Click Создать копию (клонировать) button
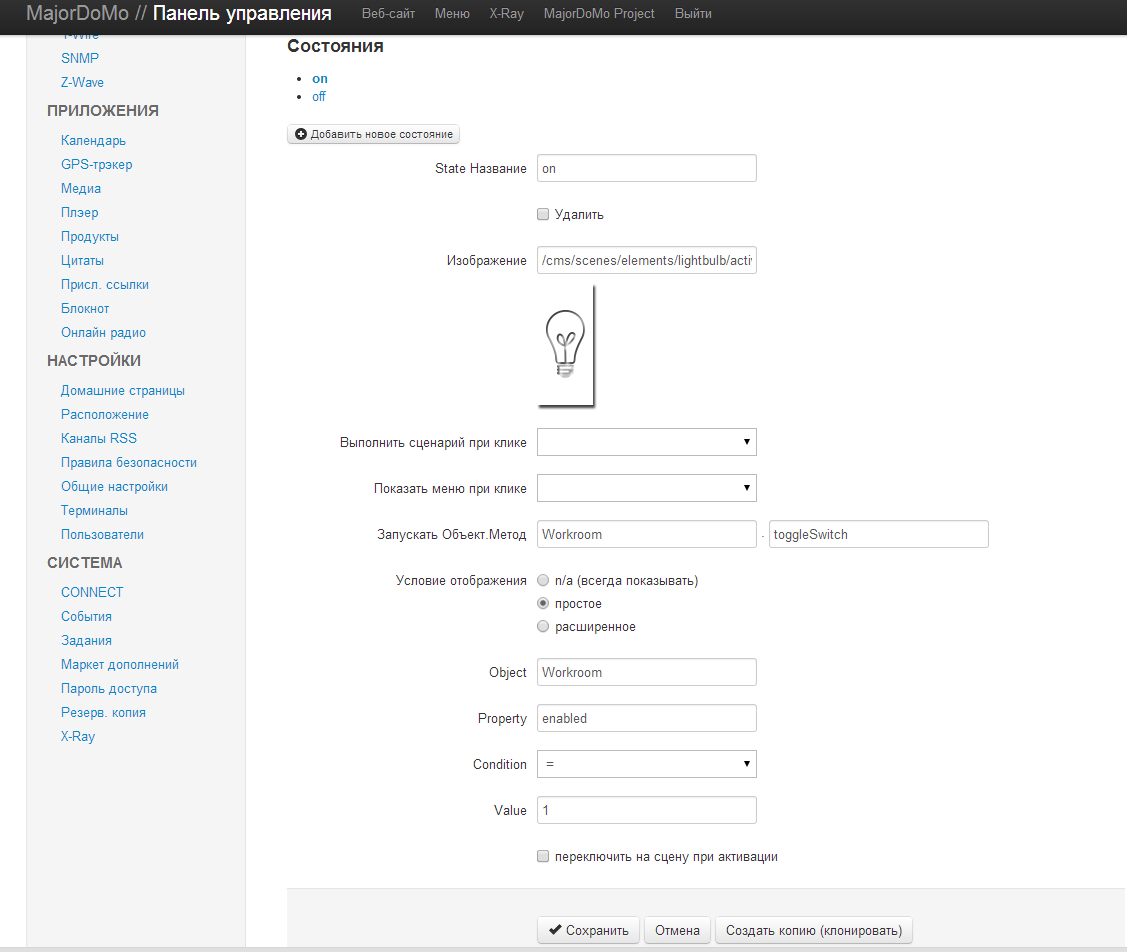 tap(813, 930)
